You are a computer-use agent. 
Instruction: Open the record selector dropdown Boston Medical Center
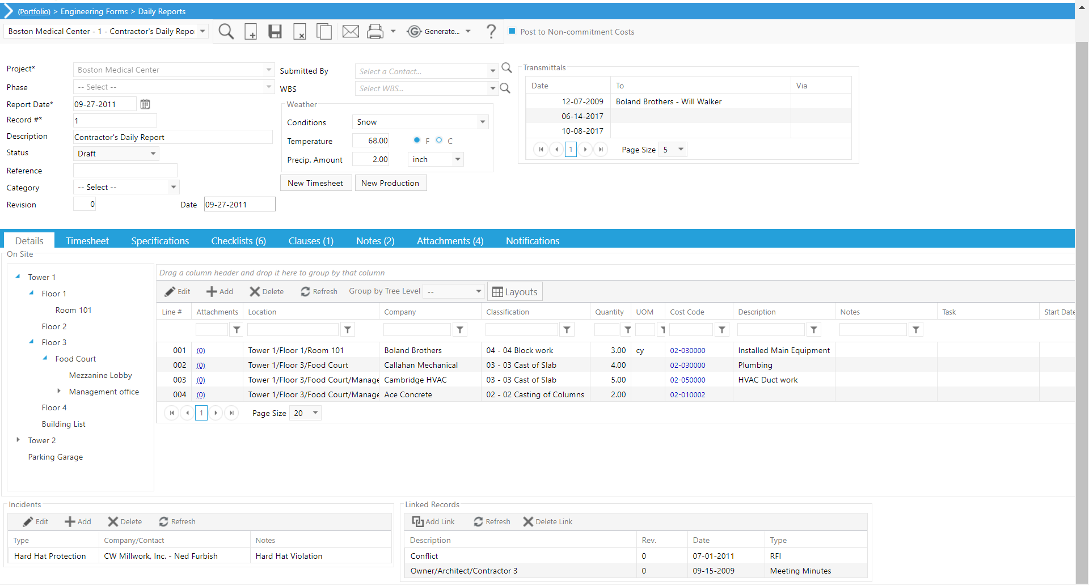(x=203, y=31)
